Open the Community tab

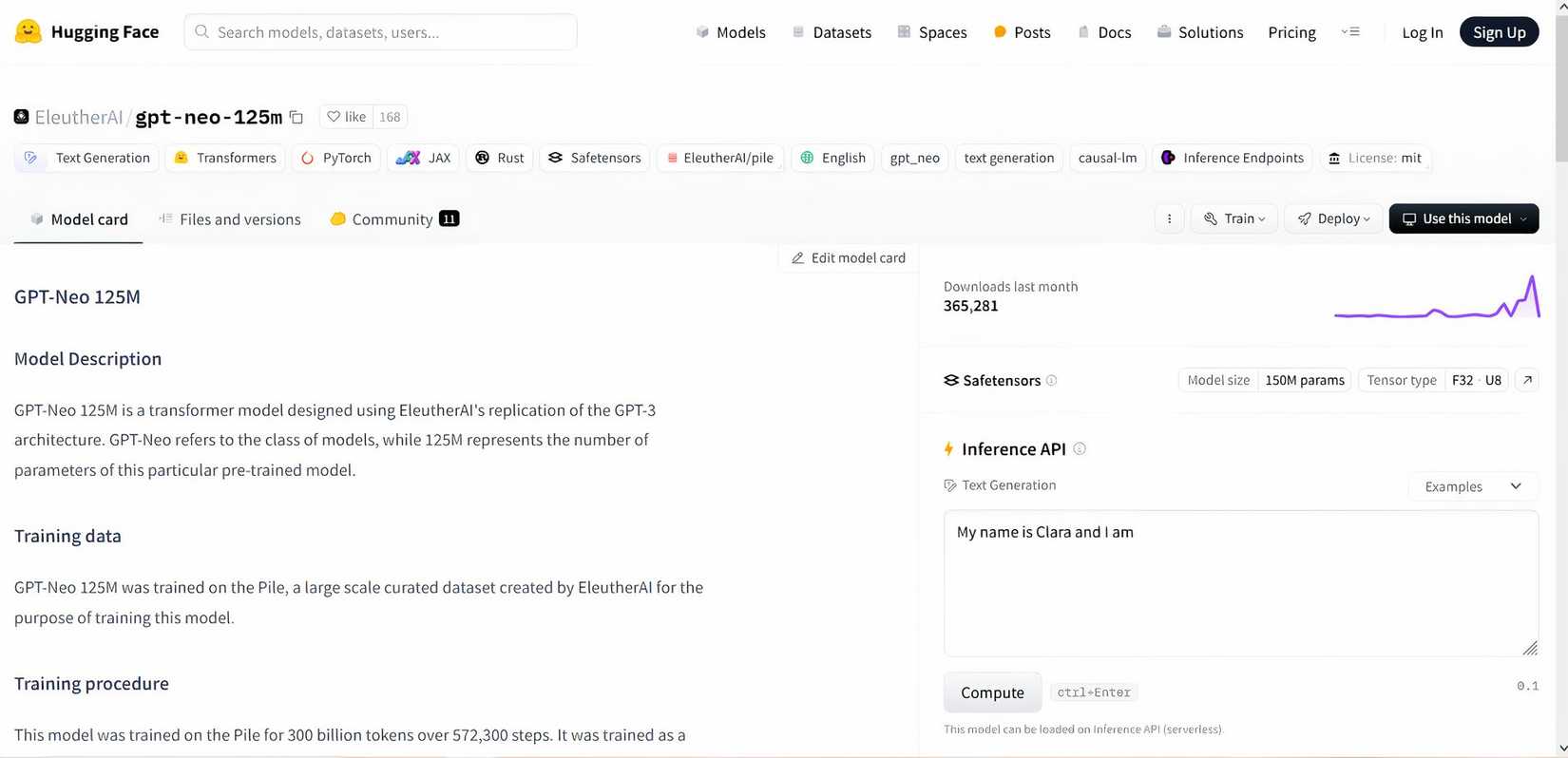[394, 219]
